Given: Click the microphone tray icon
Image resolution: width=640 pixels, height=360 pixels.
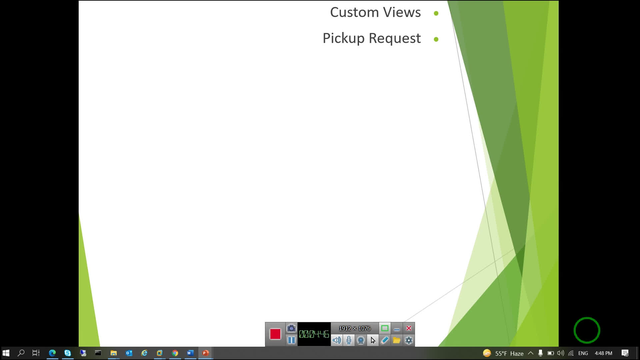Looking at the screenshot, I should click(540, 353).
